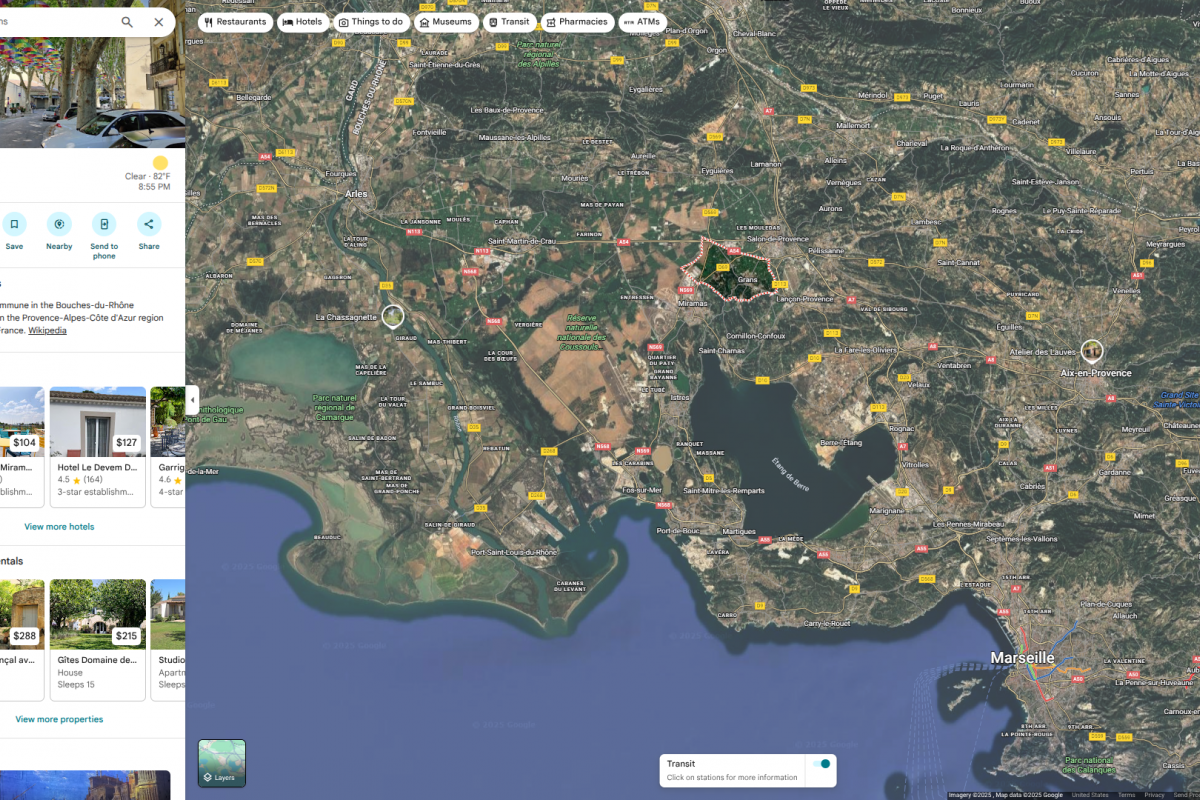Open Hotel Le Devem $127 thumbnail
The height and width of the screenshot is (800, 1200).
(x=98, y=422)
